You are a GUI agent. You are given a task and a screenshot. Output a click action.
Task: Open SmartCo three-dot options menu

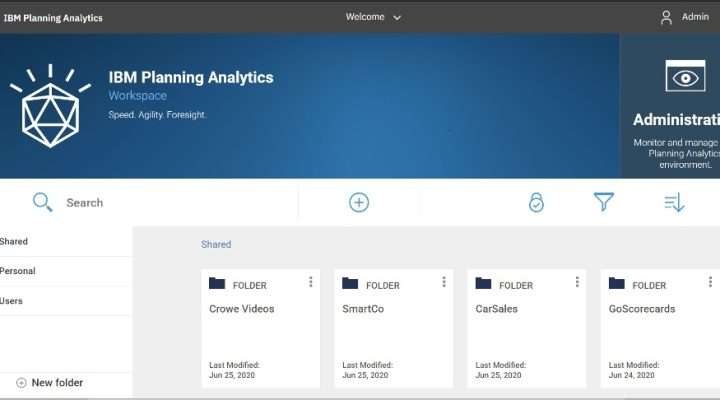tap(444, 282)
